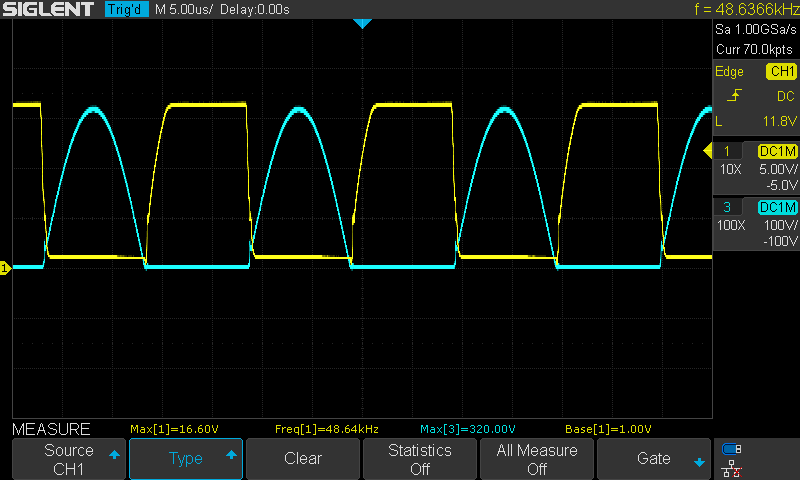Click the trigger level 11.8V value

pos(780,121)
